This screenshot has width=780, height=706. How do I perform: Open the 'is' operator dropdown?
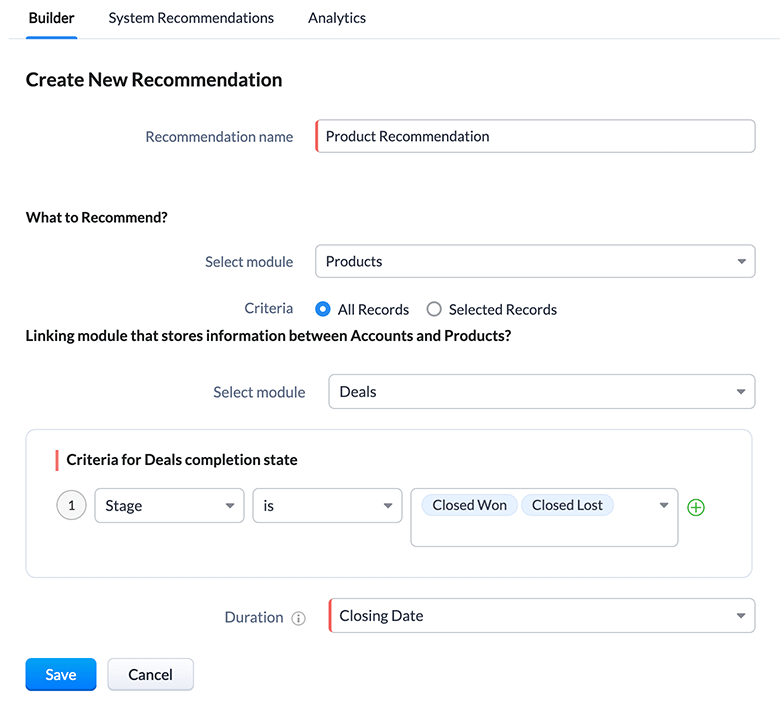327,505
